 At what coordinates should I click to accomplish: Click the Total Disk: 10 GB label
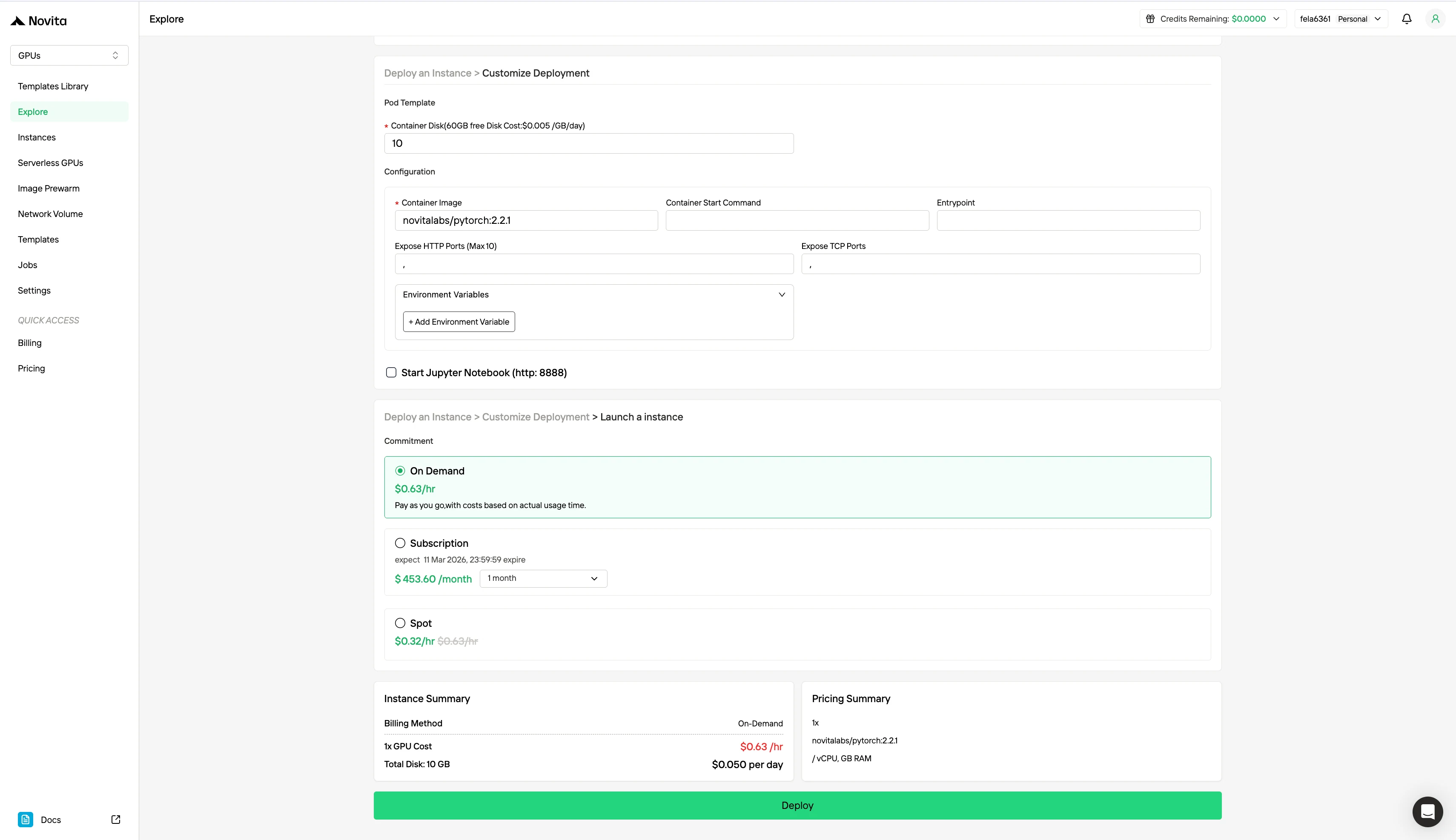(417, 764)
